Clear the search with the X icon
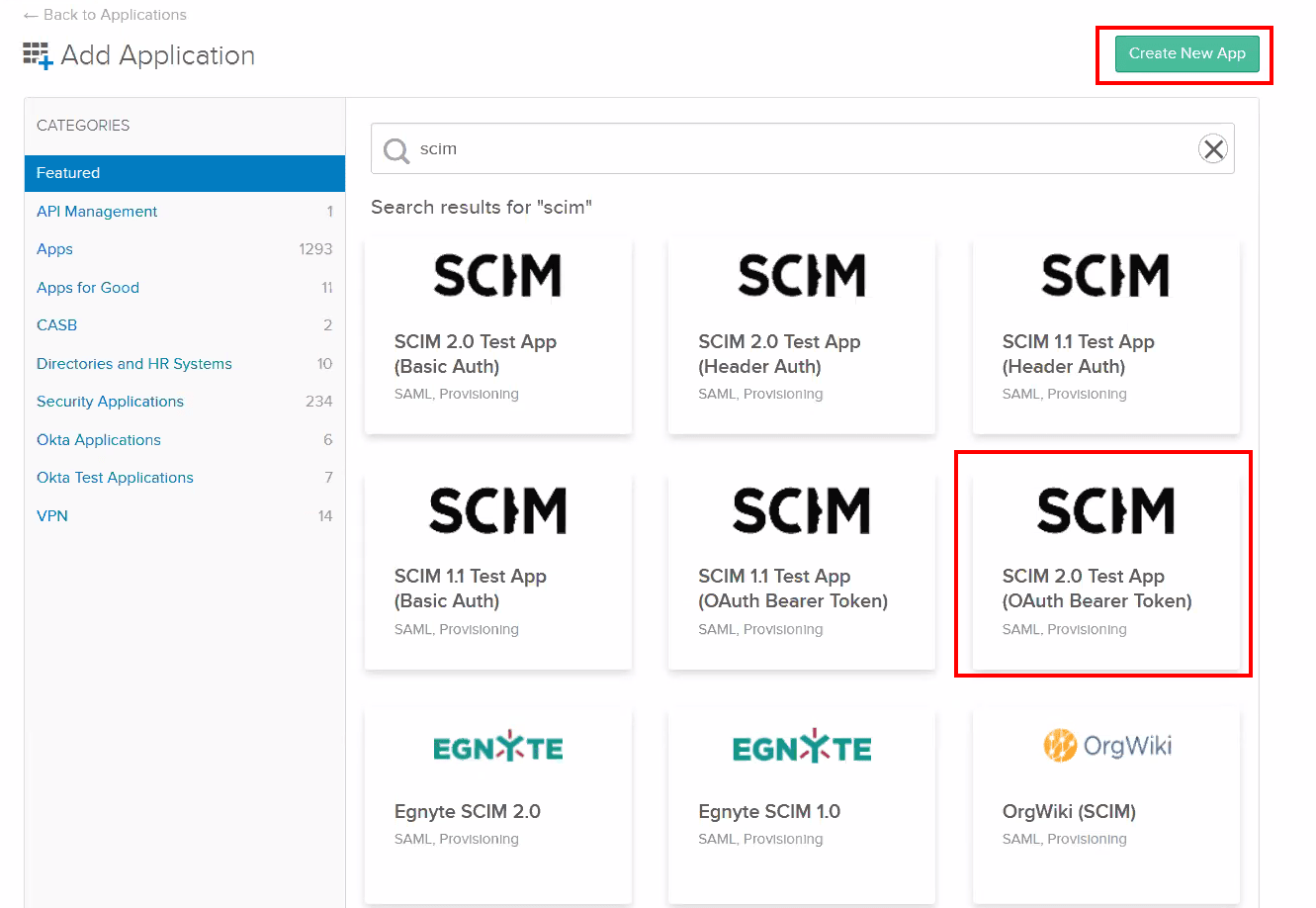Screen dimensions: 1316x908 point(1213,148)
